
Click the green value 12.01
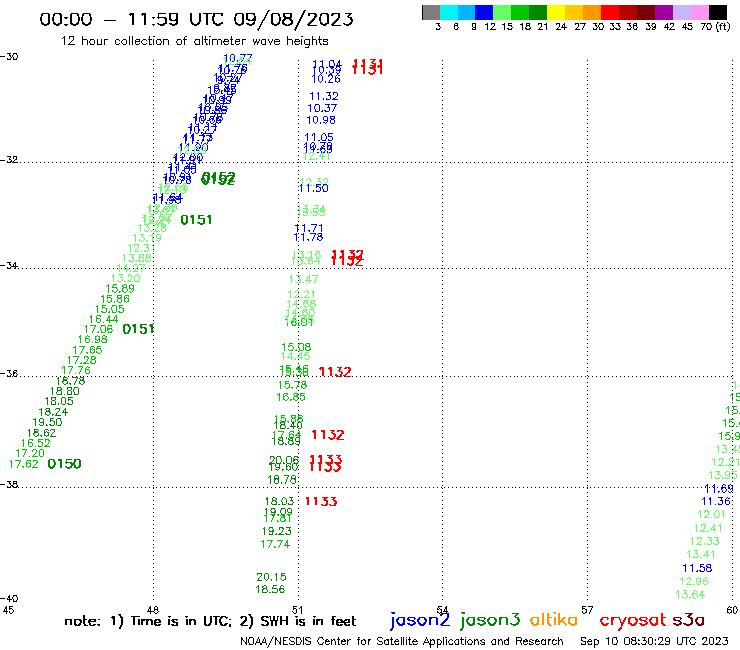click(x=711, y=515)
